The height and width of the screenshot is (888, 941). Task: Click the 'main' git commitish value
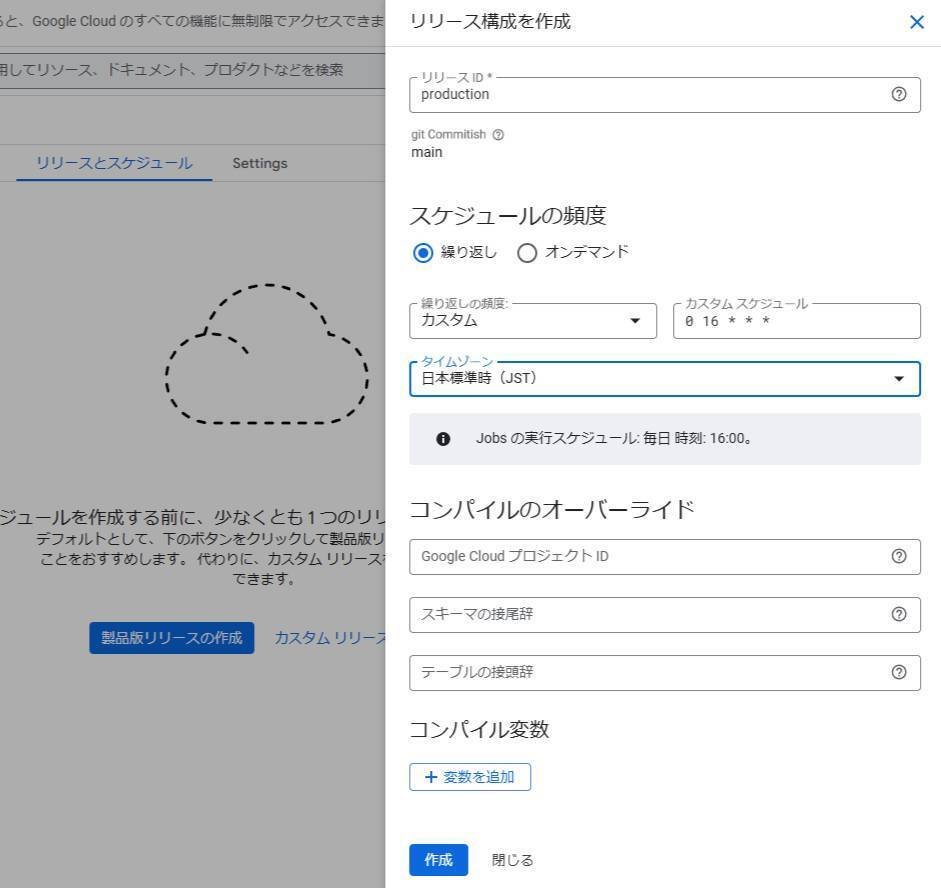coord(427,152)
